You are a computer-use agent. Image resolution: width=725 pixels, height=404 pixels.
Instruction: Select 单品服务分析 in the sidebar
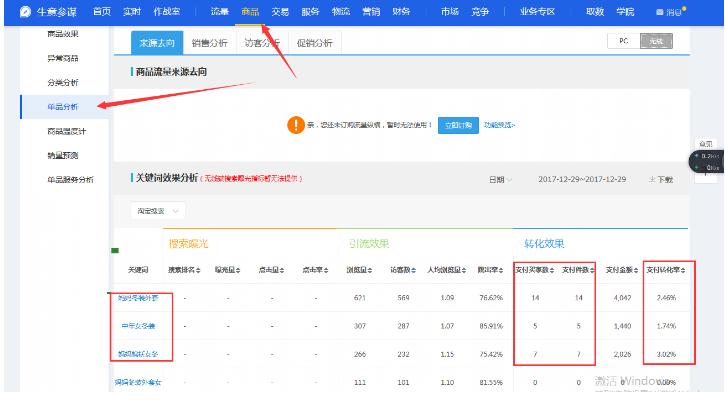[x=70, y=180]
